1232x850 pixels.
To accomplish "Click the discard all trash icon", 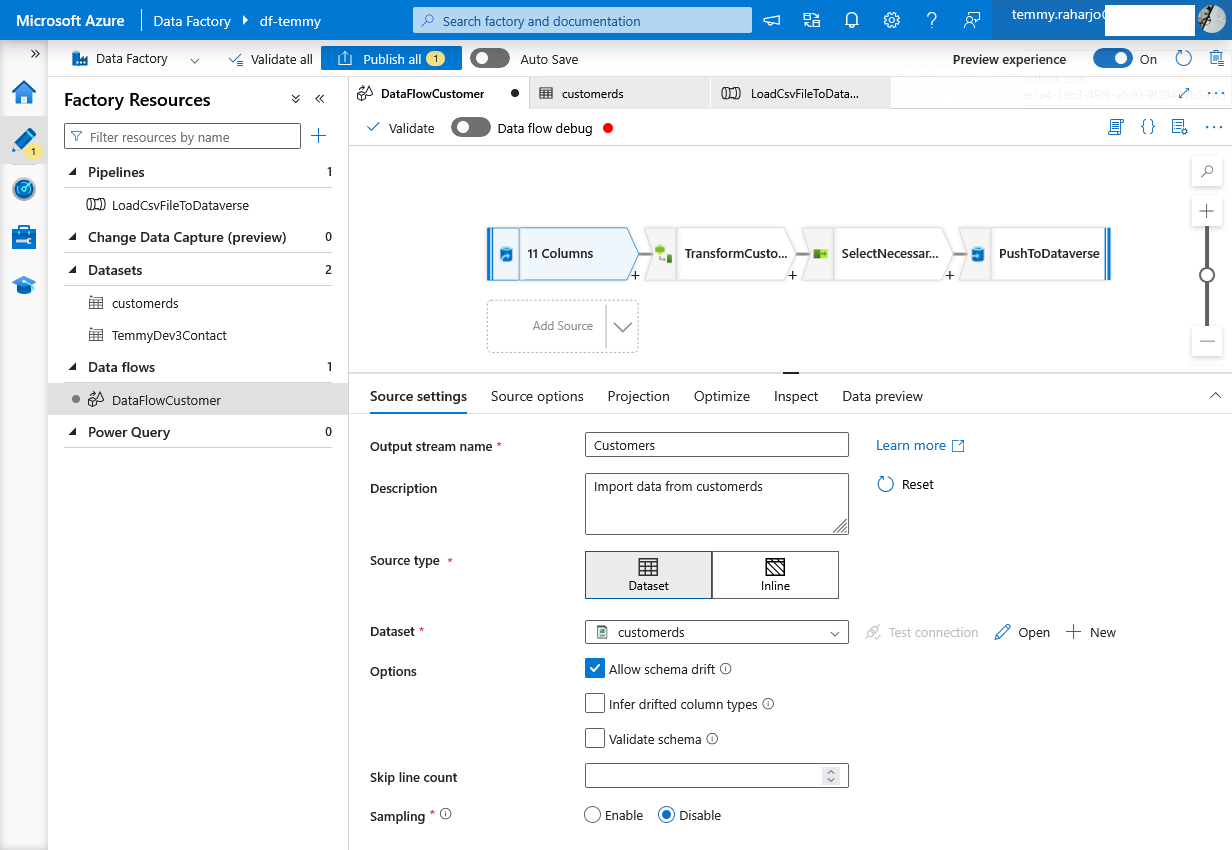I will [x=1216, y=59].
